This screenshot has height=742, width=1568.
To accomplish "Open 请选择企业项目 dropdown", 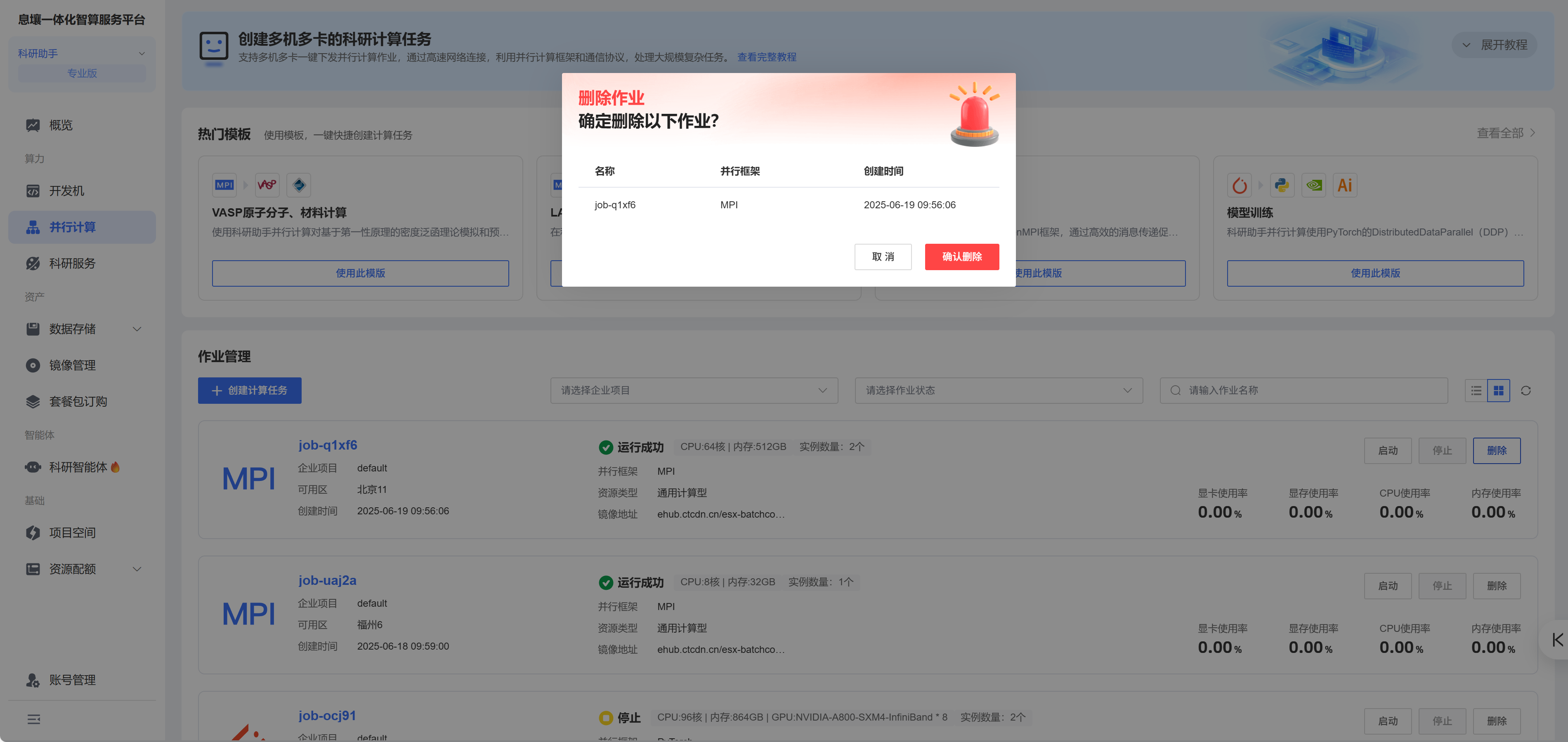I will coord(694,391).
